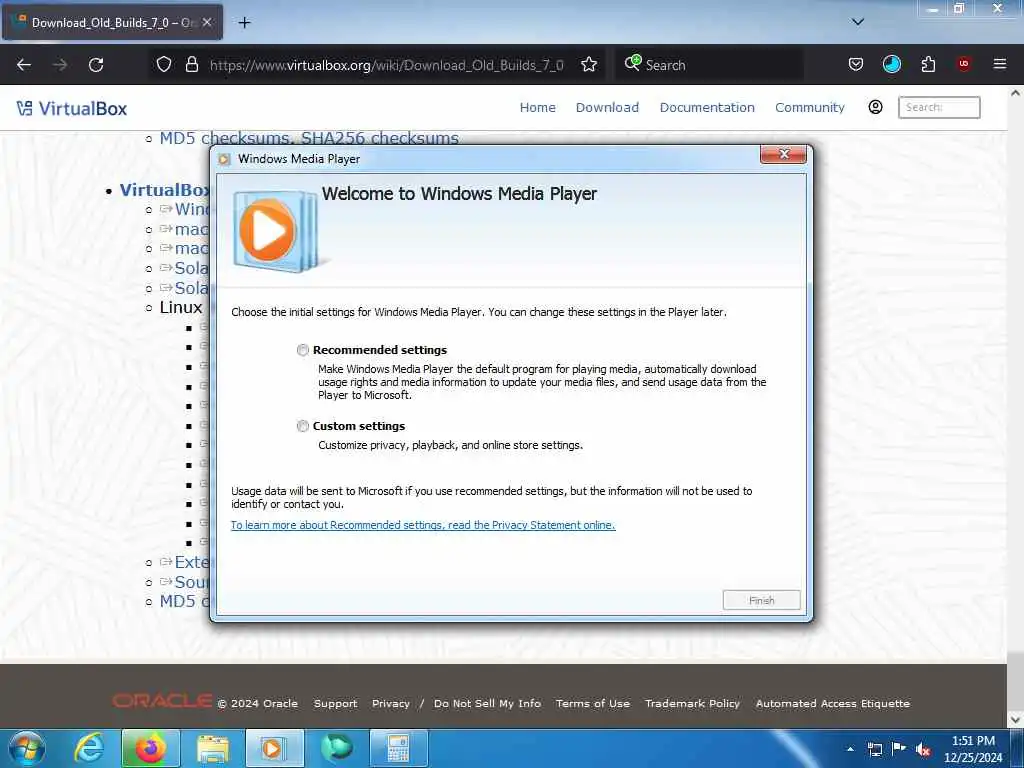
Task: Open the Extensions puzzle icon
Action: tap(928, 64)
